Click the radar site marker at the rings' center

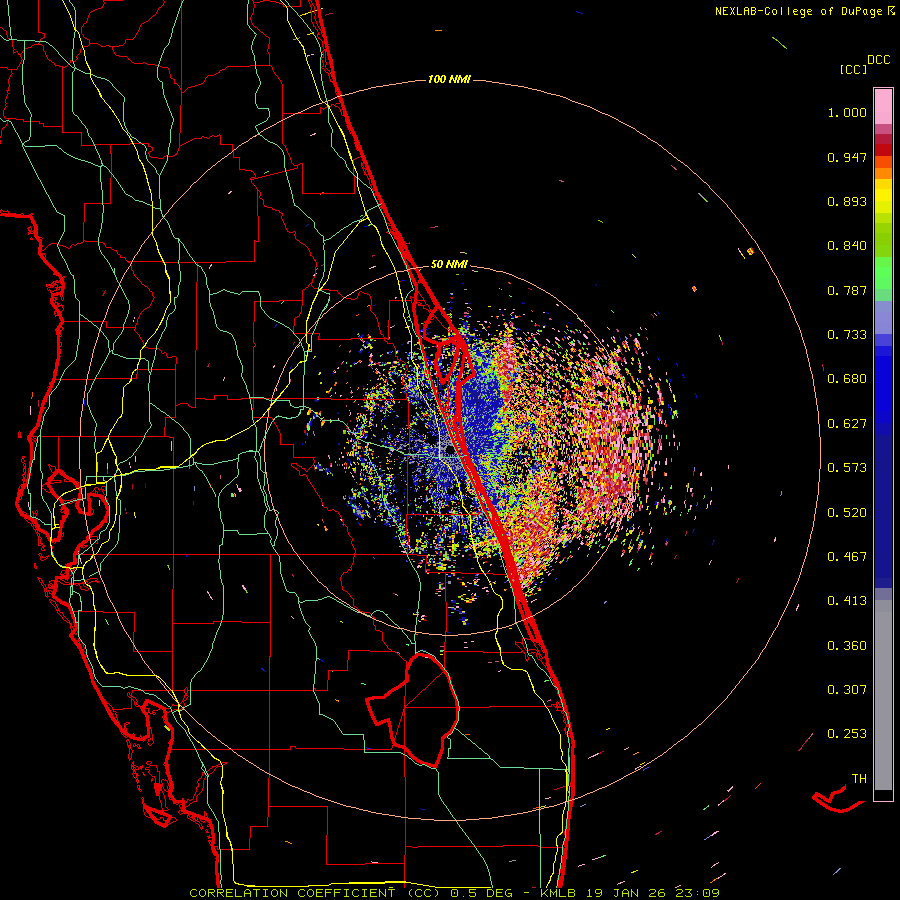pos(450,450)
